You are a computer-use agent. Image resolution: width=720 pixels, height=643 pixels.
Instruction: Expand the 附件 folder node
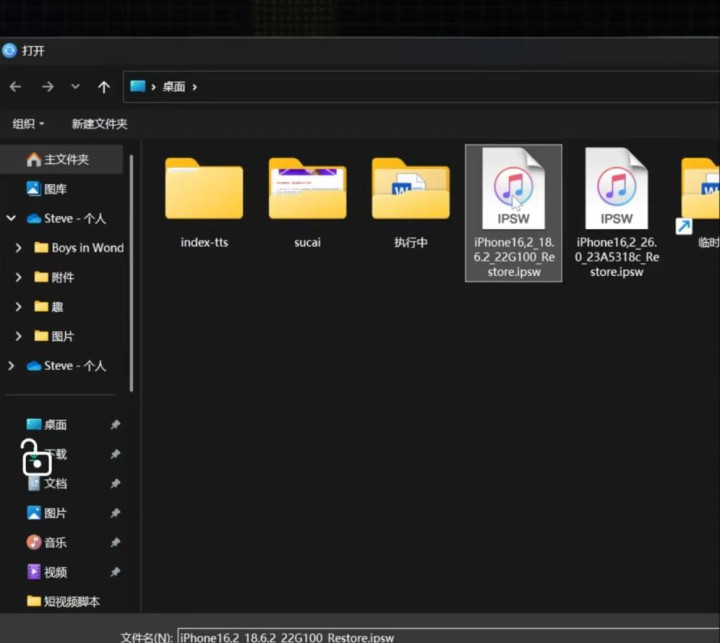(x=19, y=277)
